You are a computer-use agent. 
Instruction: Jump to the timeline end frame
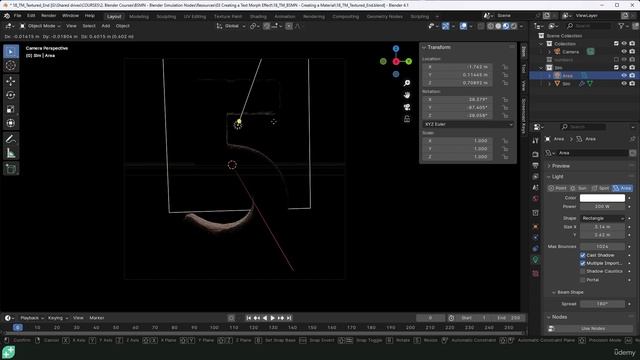pyautogui.click(x=289, y=318)
